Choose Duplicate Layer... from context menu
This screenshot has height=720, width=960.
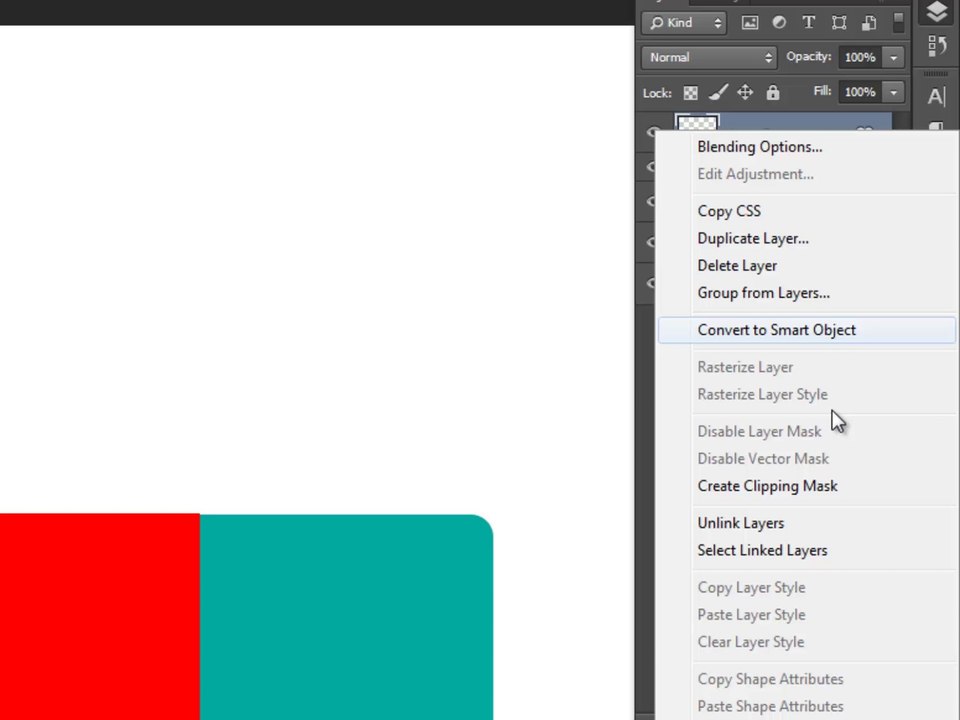[x=753, y=238]
